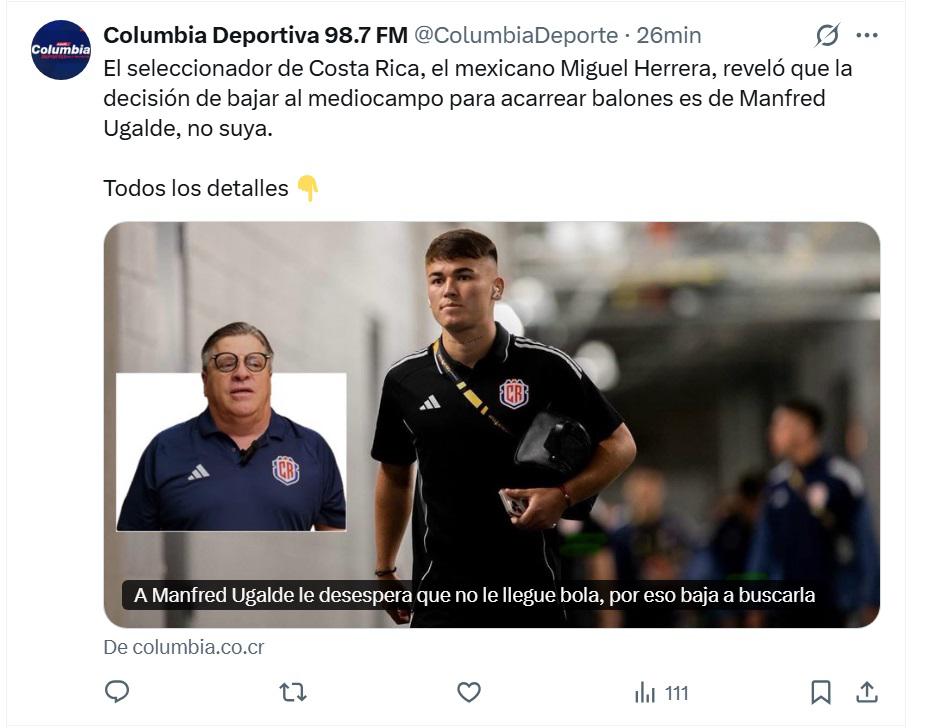
Task: Open the like (heart) action
Action: (x=469, y=690)
